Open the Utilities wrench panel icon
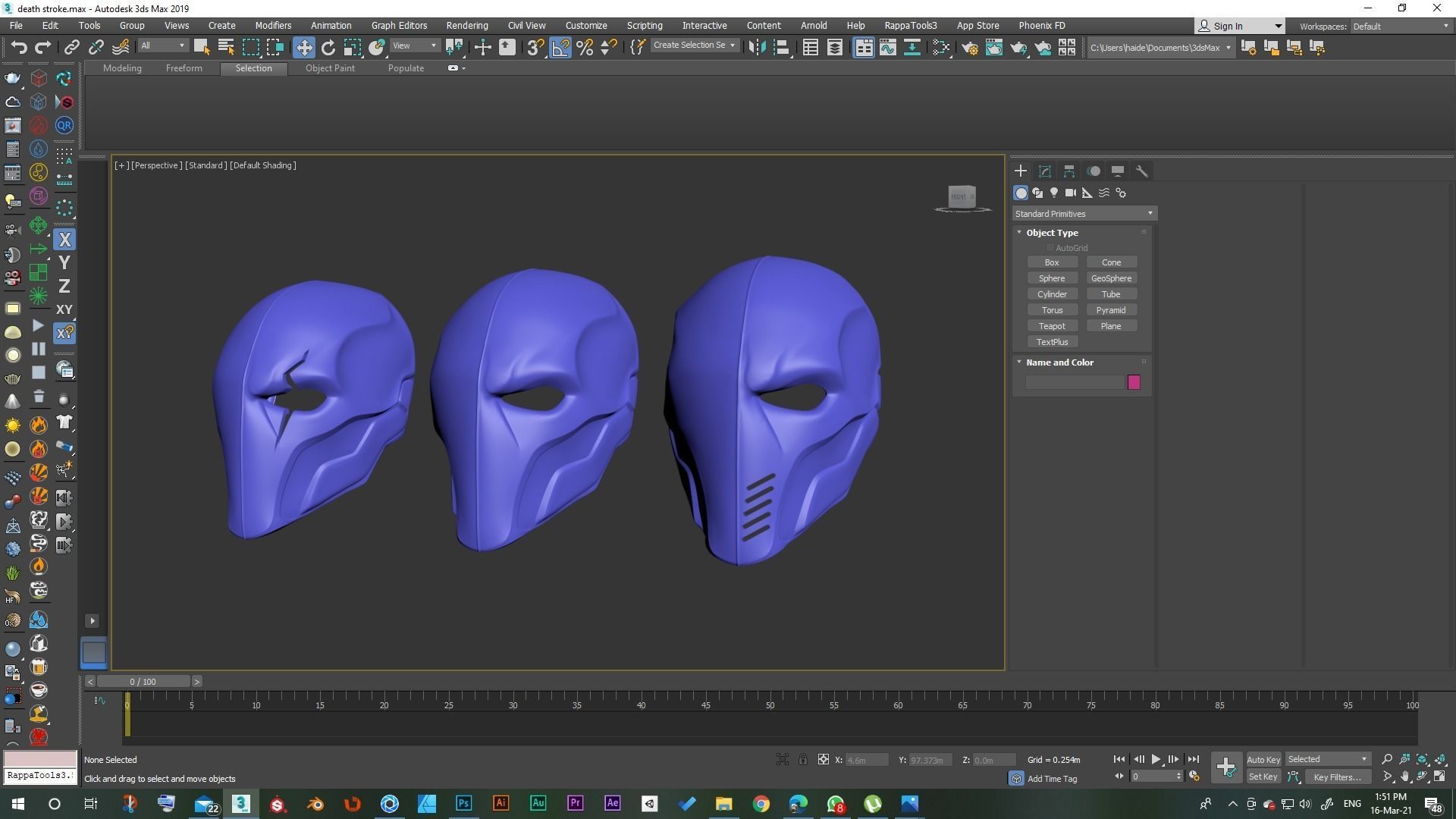The height and width of the screenshot is (819, 1456). point(1142,171)
